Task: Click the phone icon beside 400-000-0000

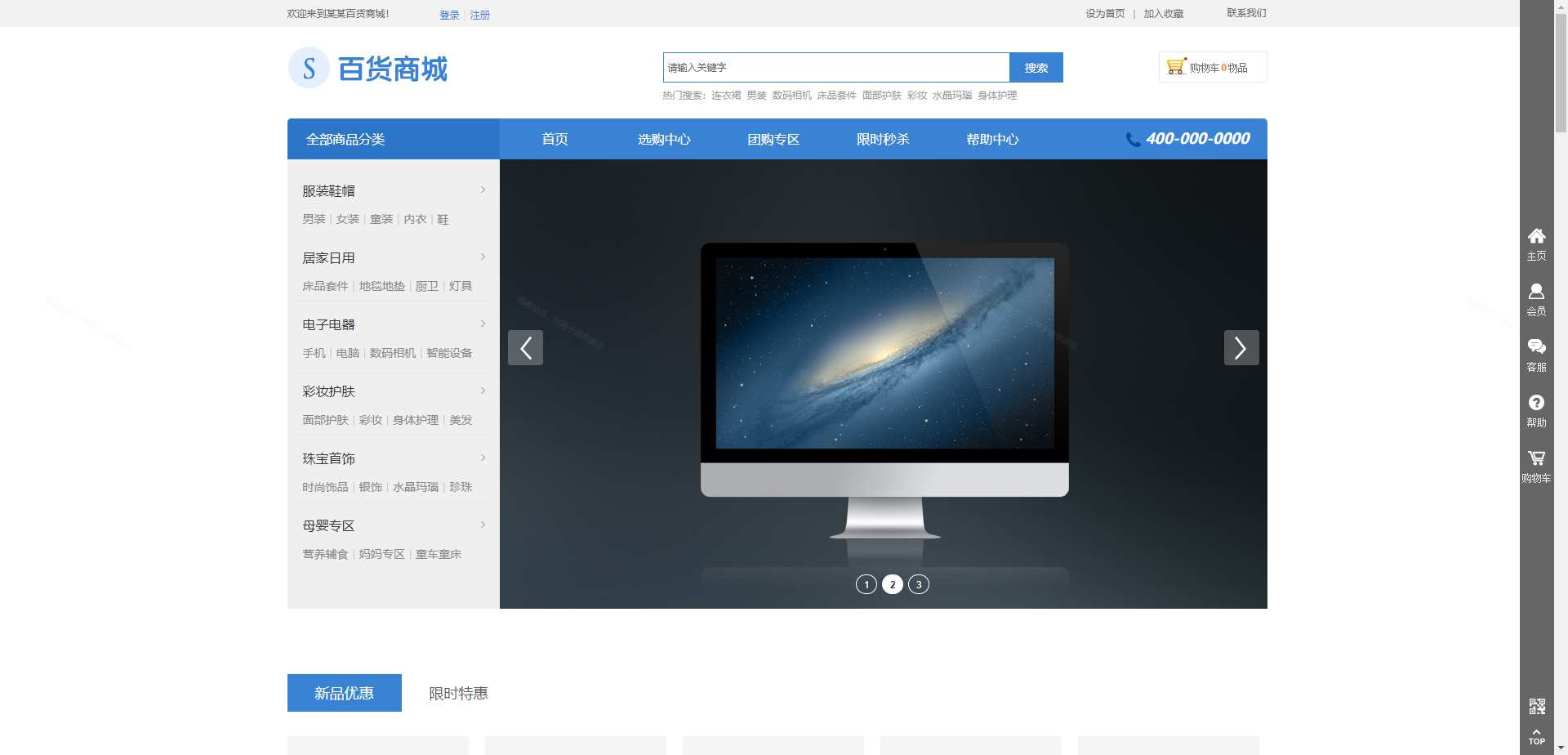Action: click(1133, 140)
